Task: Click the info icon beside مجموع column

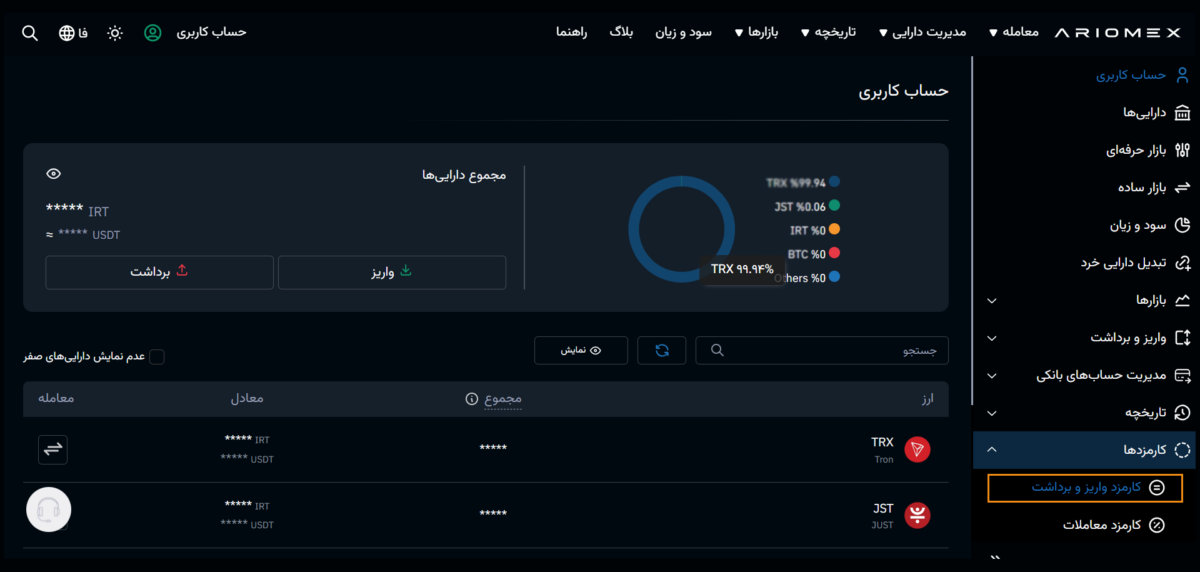Action: tap(471, 399)
